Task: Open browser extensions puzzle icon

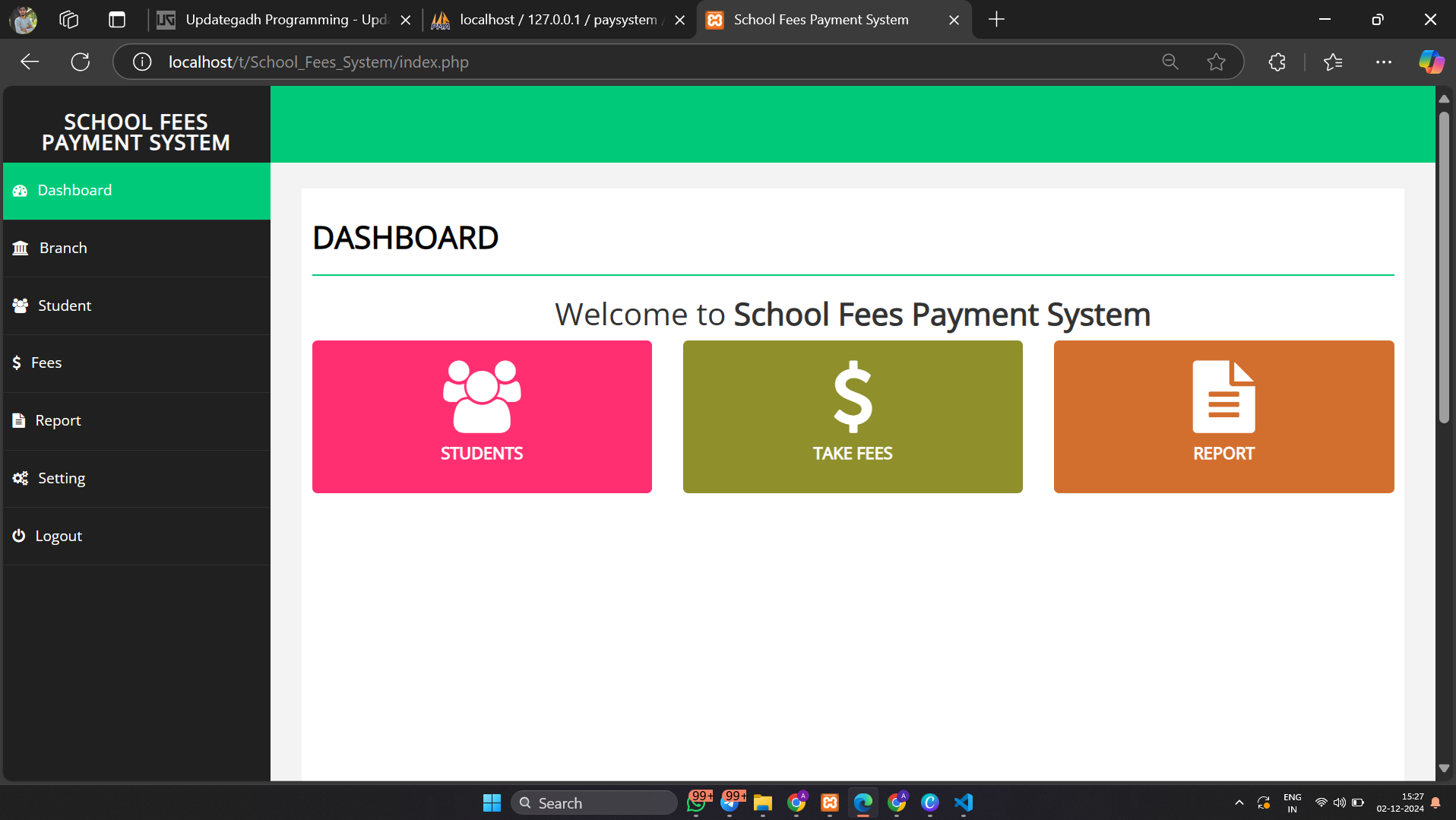Action: 1277,62
